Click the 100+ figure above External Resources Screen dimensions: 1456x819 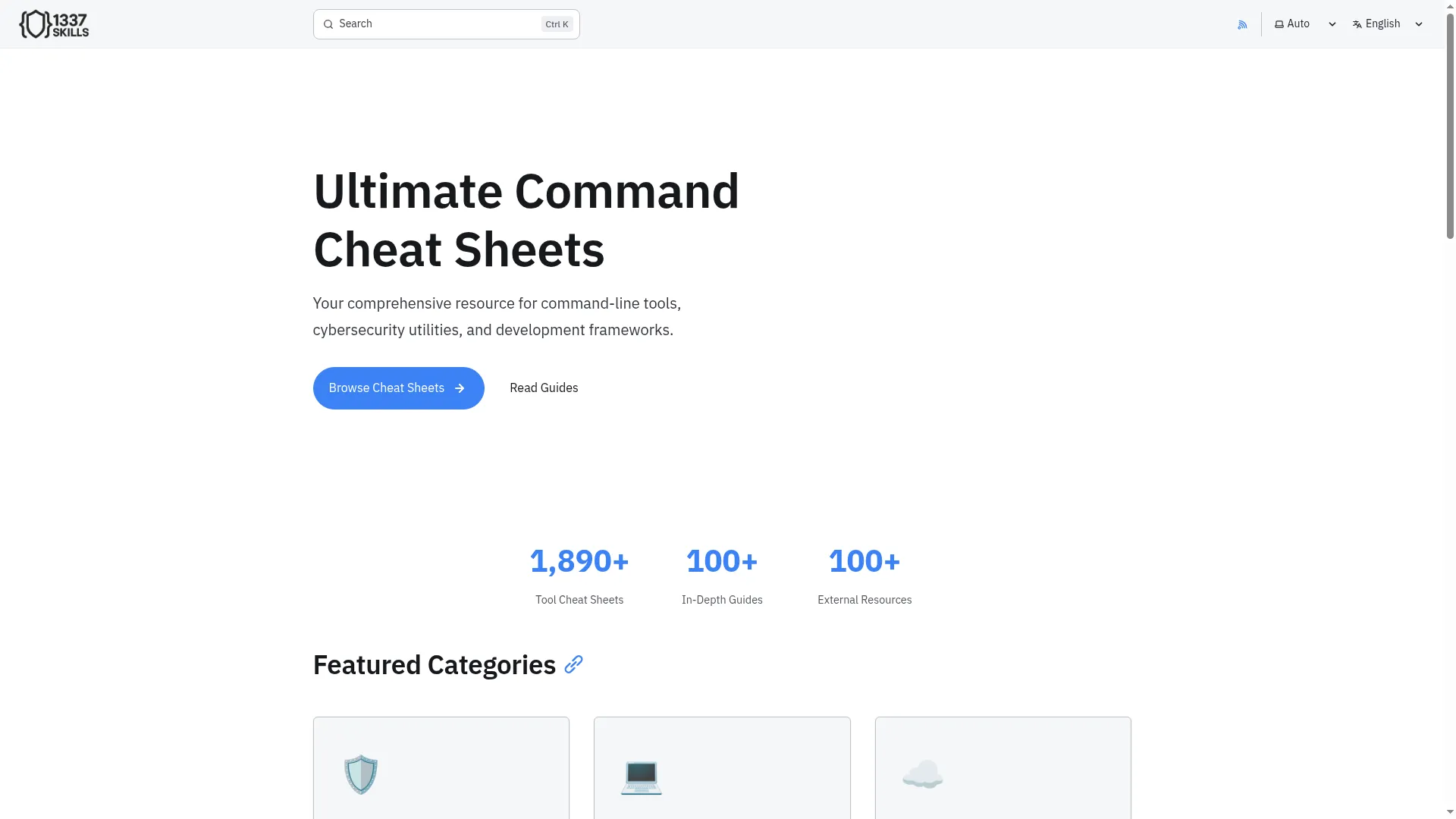point(864,561)
